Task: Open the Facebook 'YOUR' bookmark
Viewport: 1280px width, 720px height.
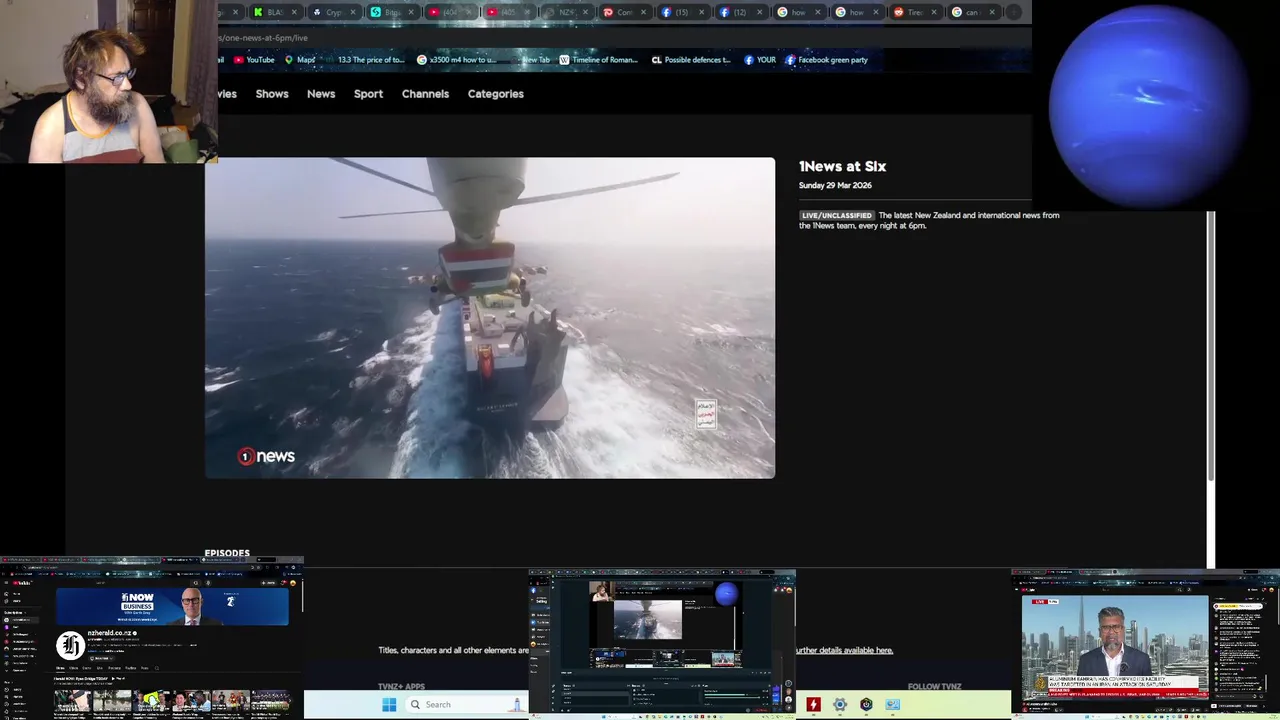Action: [760, 60]
